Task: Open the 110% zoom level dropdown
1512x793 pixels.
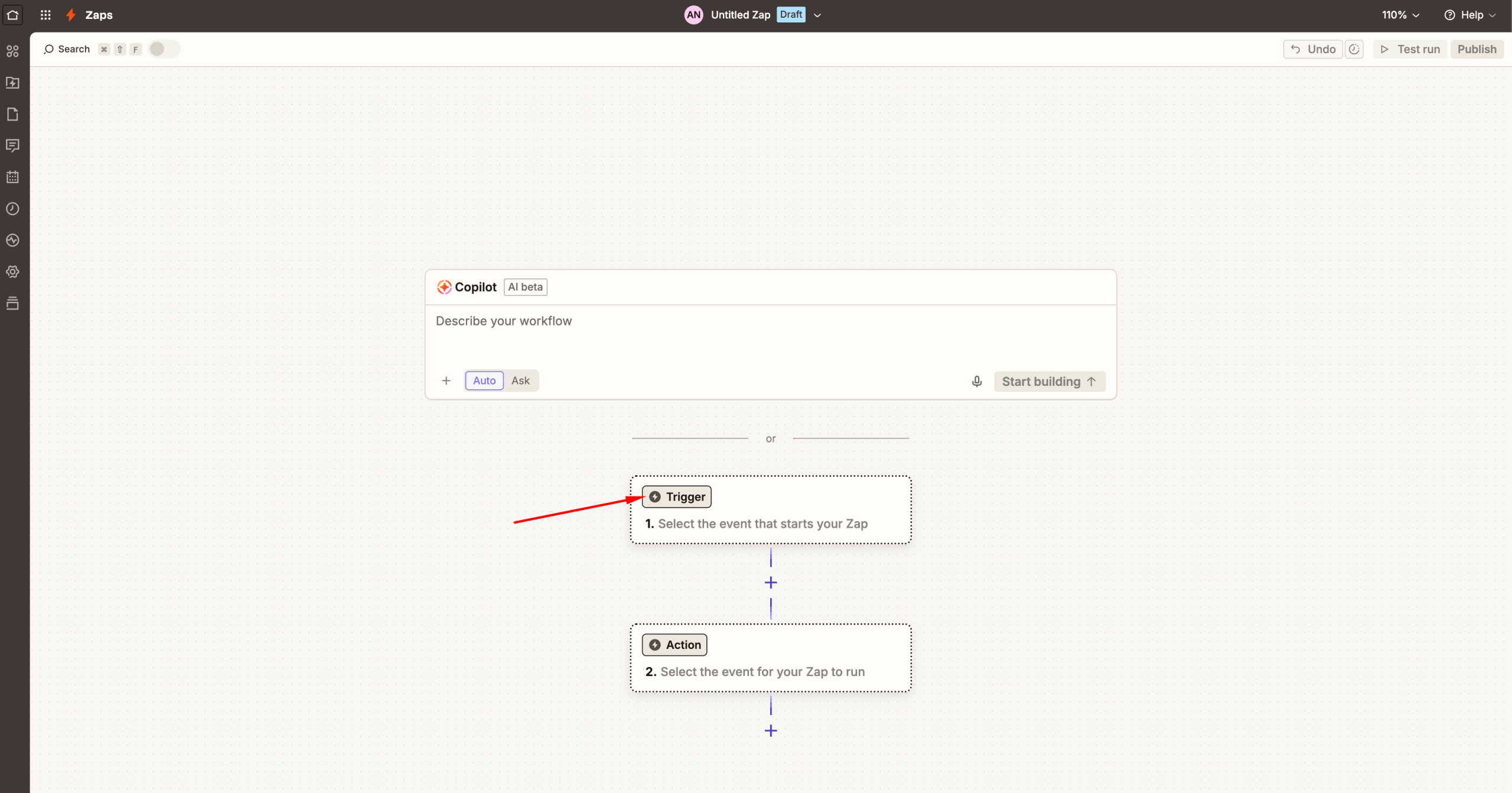Action: coord(1400,15)
